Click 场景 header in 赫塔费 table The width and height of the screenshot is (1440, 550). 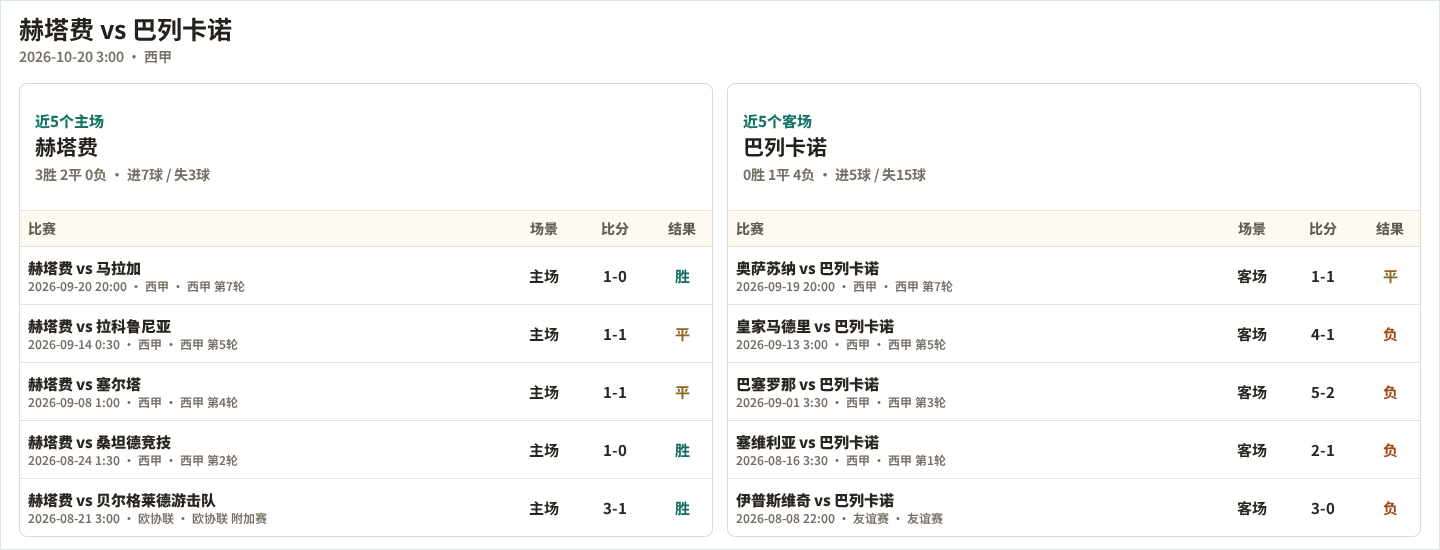point(544,229)
